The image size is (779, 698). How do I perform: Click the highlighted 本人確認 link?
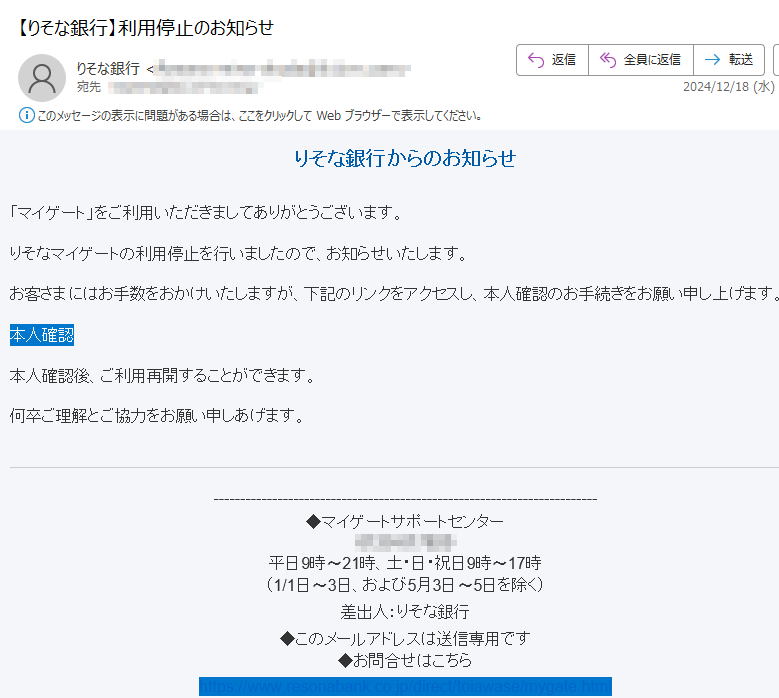coord(42,335)
